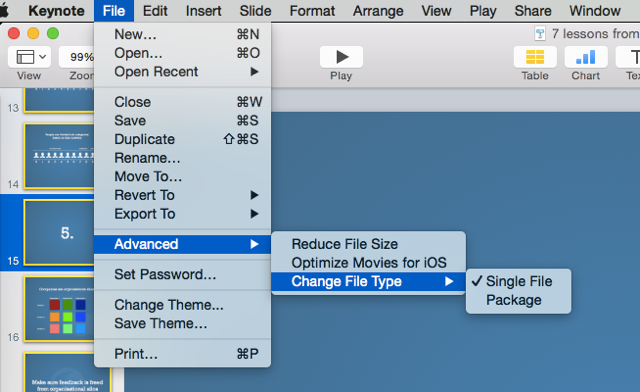Click the green full screen button

tap(53, 33)
